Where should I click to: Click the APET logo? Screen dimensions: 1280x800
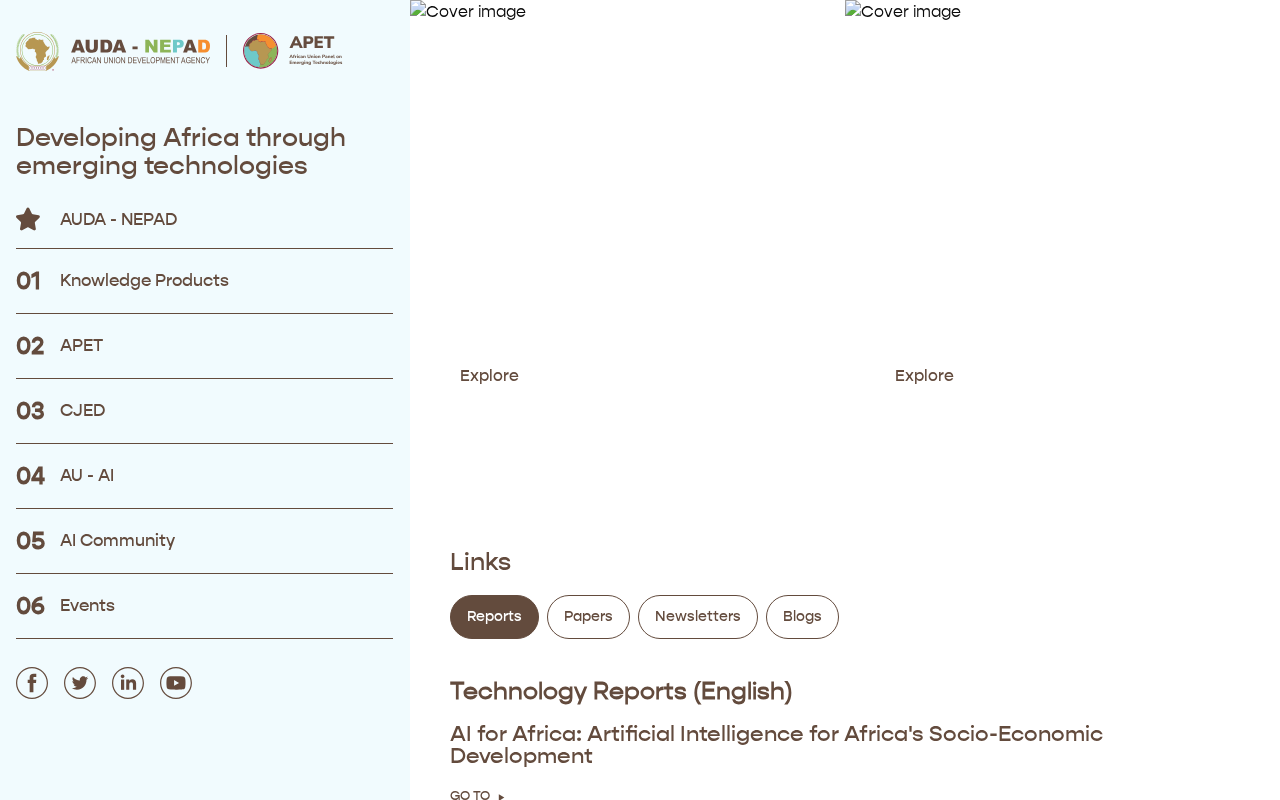tap(293, 51)
